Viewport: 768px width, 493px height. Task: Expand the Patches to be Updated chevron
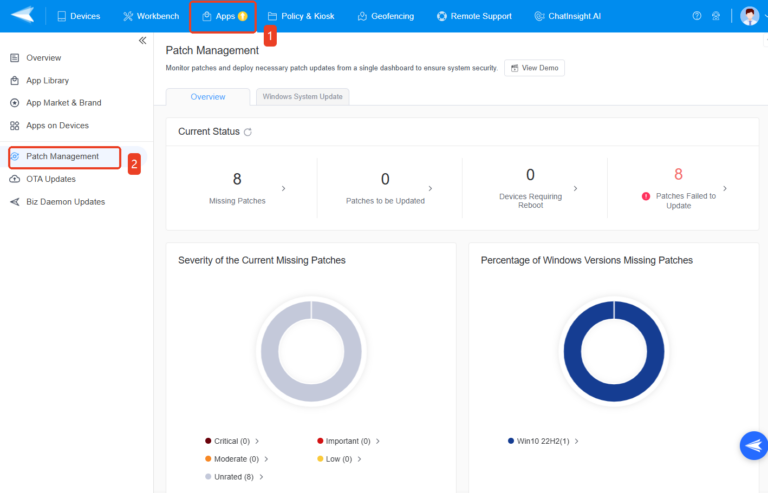point(430,188)
